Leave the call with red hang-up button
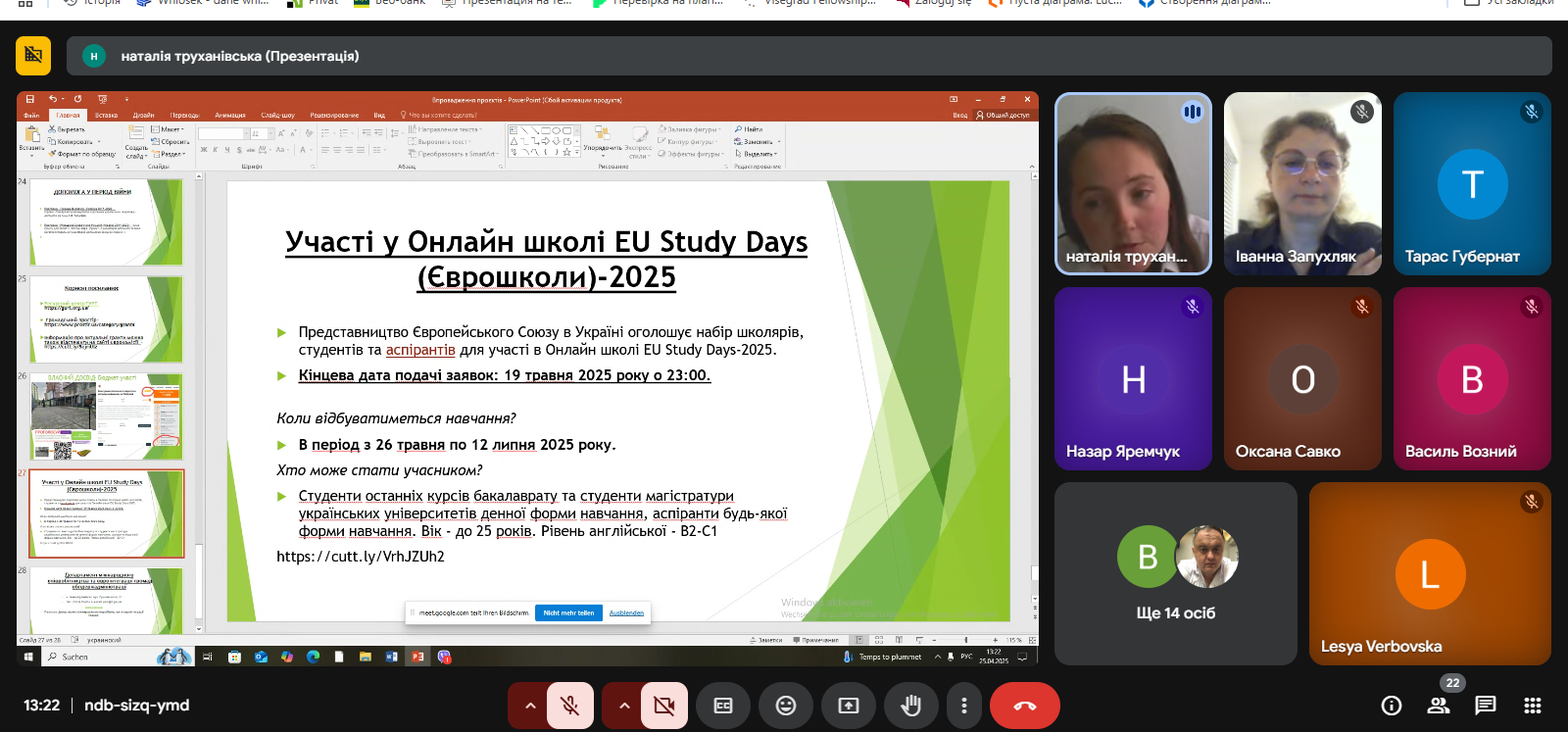 click(x=1025, y=706)
